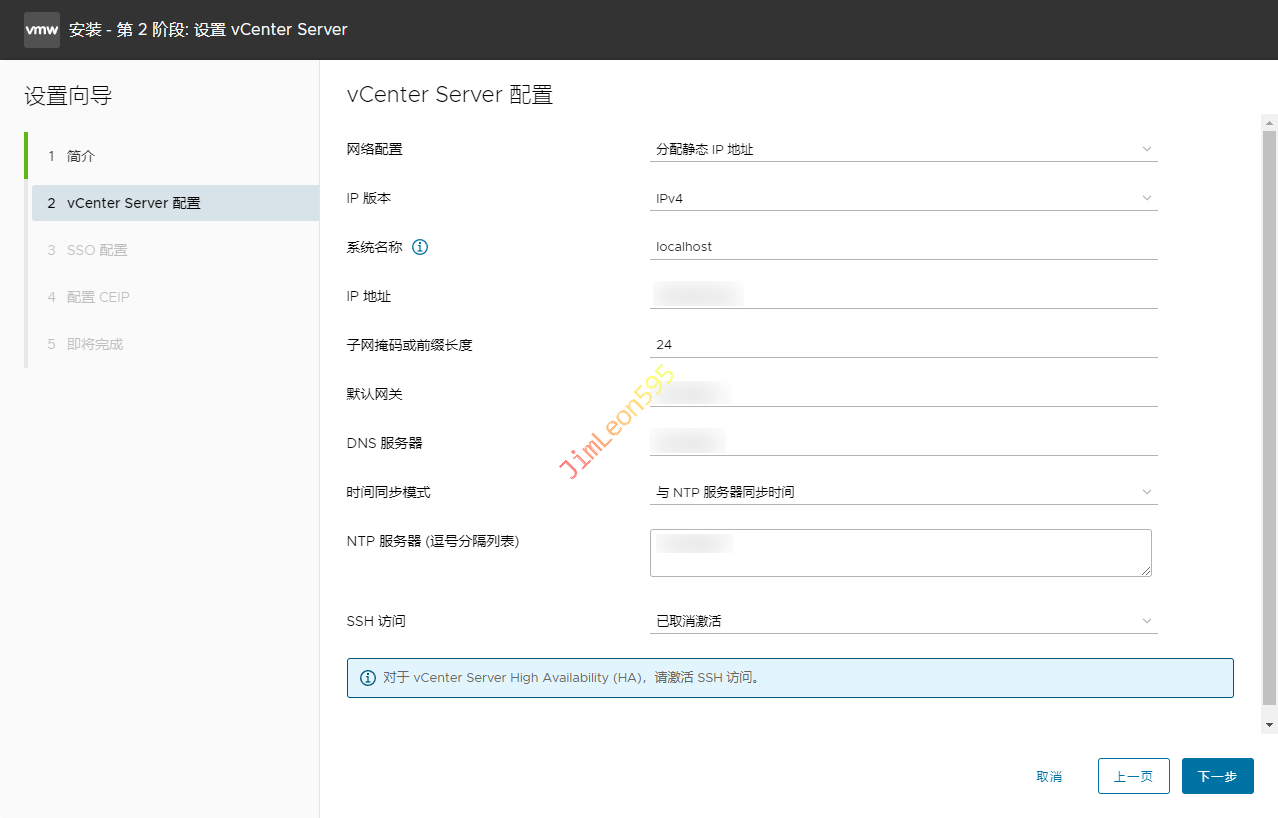
Task: Click the 下一步 button
Action: [x=1217, y=776]
